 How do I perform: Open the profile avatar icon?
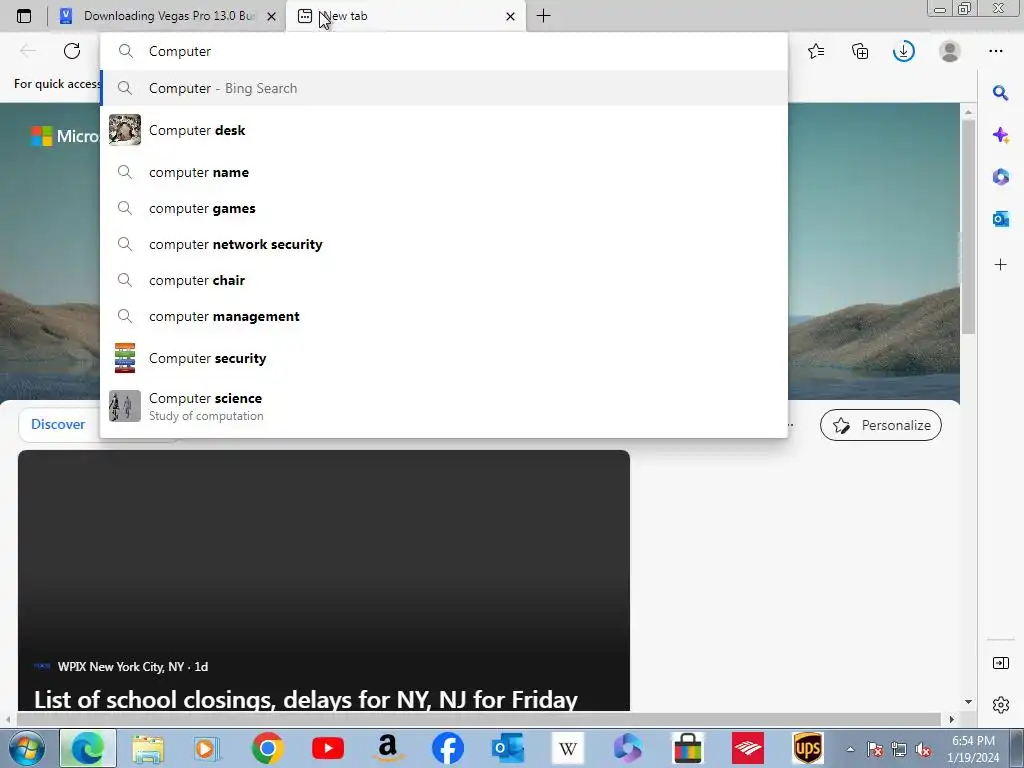[950, 51]
